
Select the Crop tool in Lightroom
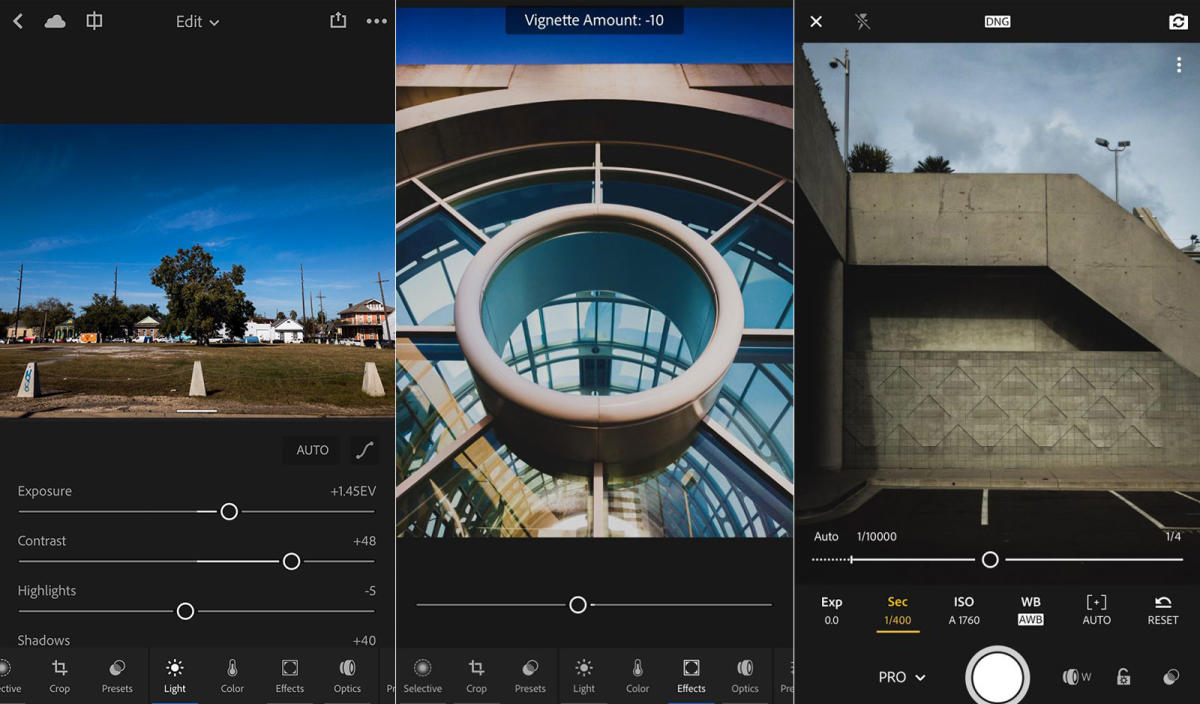(59, 675)
